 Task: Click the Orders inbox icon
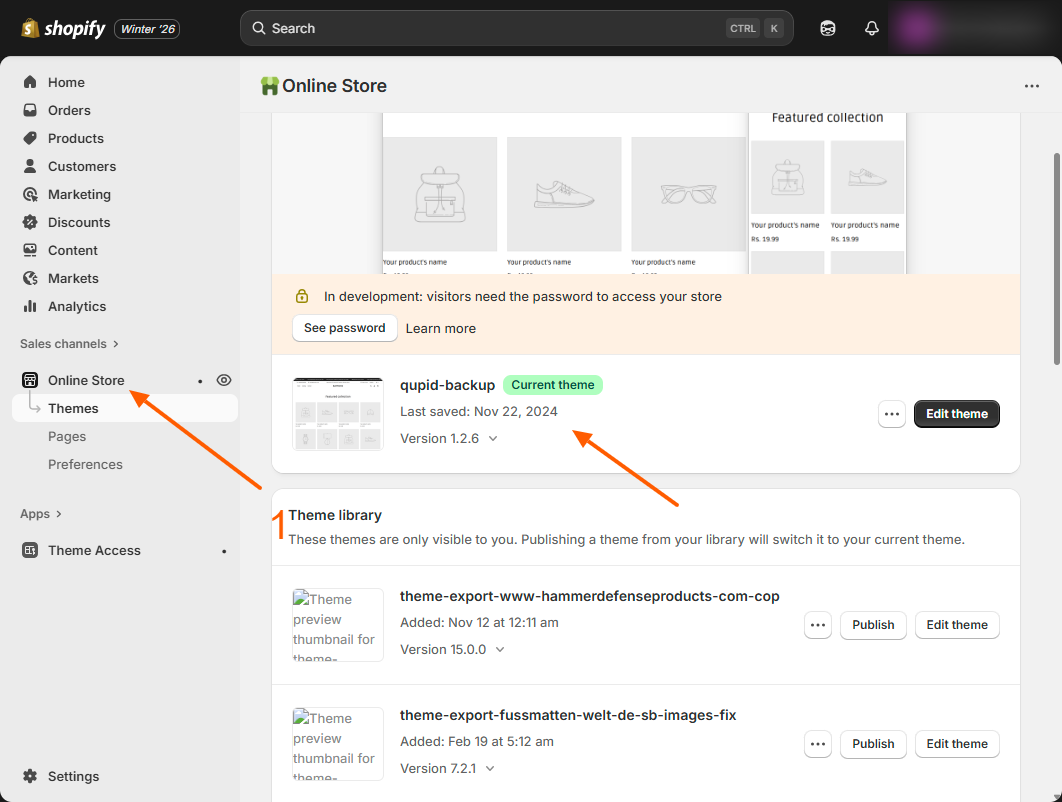[x=30, y=110]
